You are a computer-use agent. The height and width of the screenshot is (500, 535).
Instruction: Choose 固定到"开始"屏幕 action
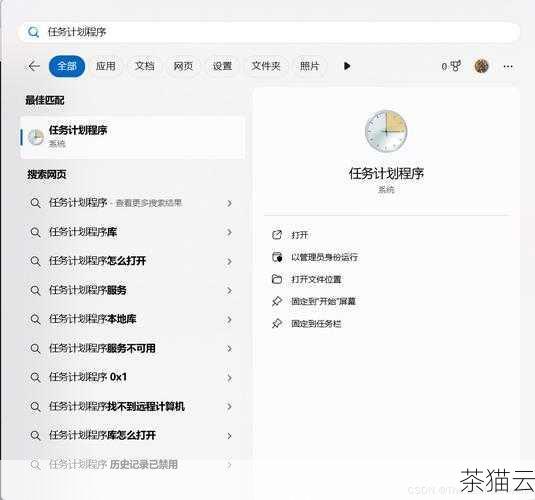(323, 301)
